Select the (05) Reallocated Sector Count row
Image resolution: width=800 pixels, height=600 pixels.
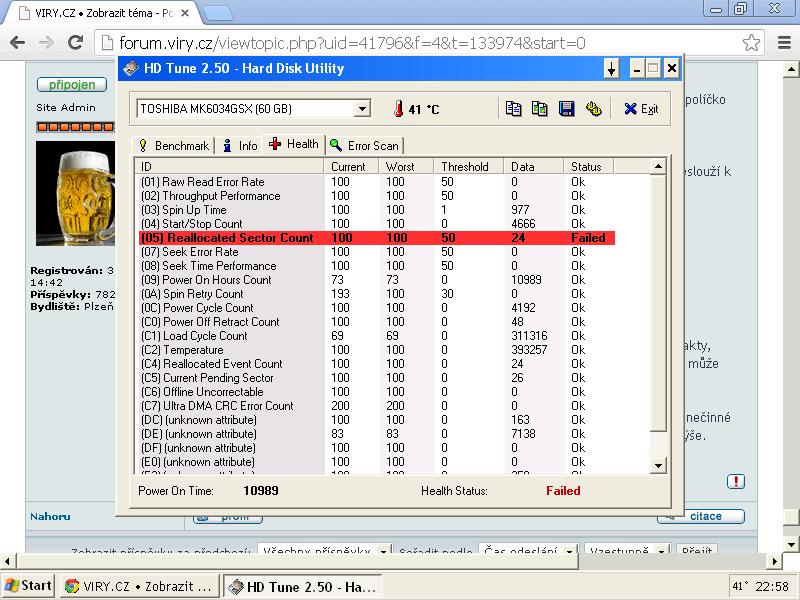point(377,238)
